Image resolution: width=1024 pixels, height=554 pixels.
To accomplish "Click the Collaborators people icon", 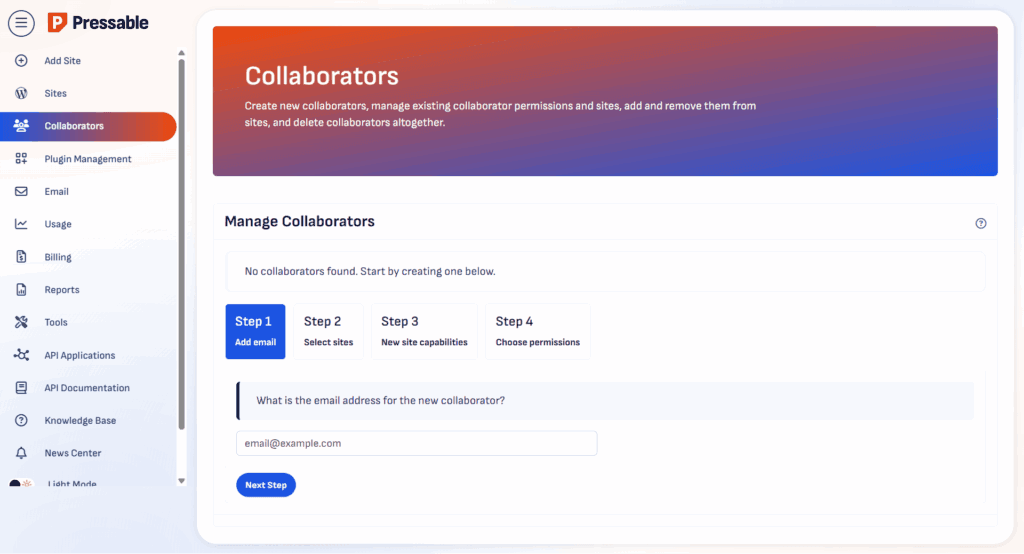I will click(x=21, y=126).
